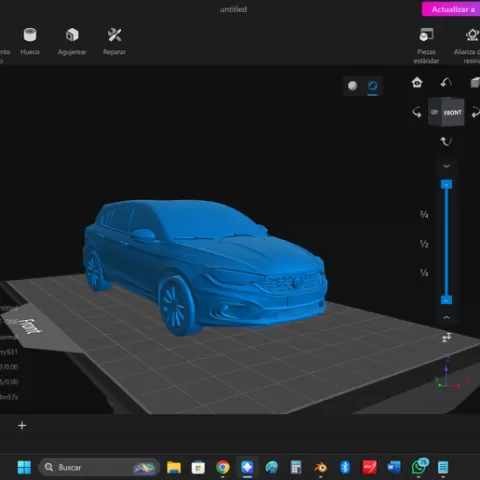Image resolution: width=480 pixels, height=480 pixels.
Task: Reset view with the home icon
Action: coord(417,82)
